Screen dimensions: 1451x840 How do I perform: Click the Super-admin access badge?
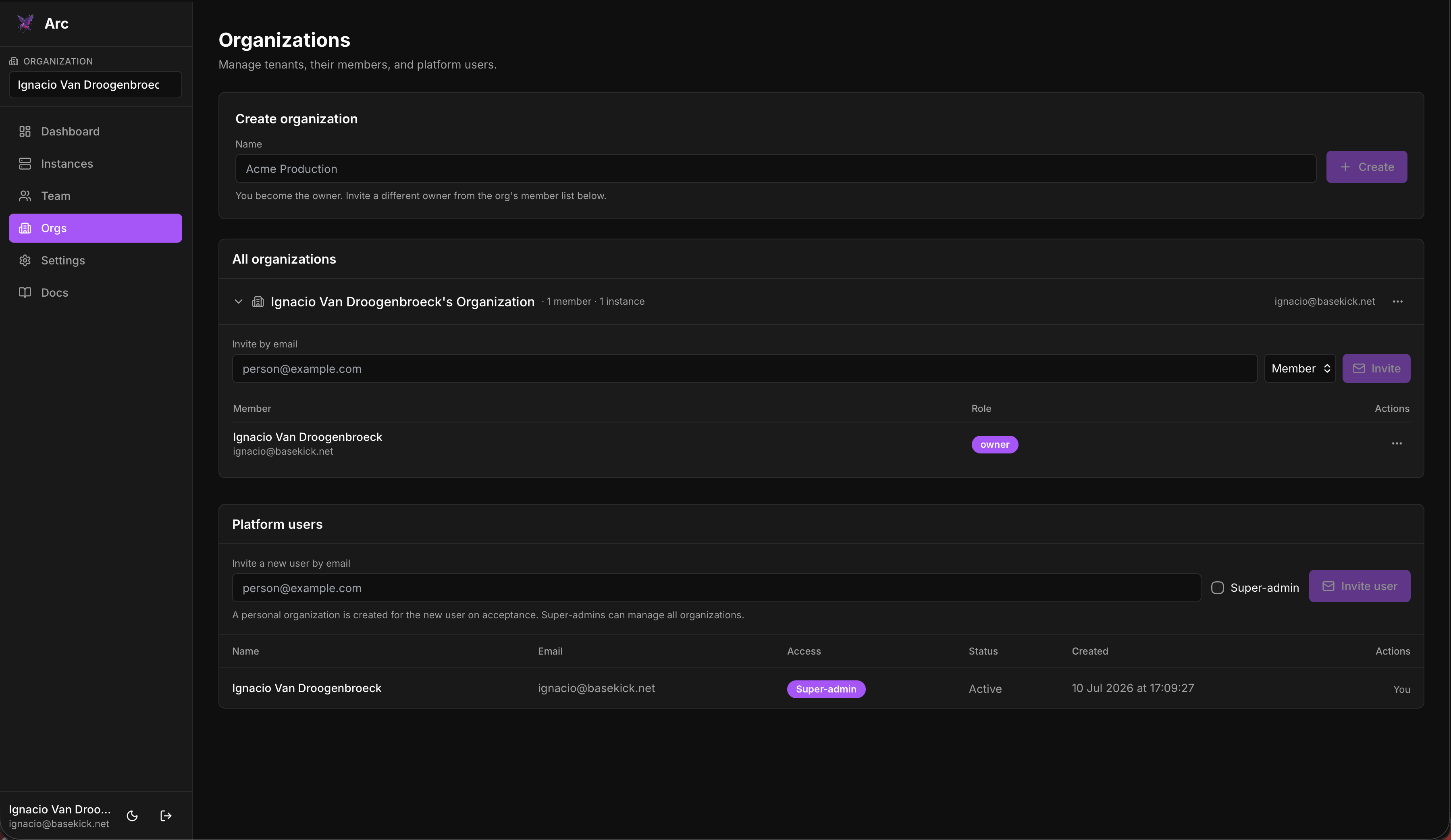point(826,689)
